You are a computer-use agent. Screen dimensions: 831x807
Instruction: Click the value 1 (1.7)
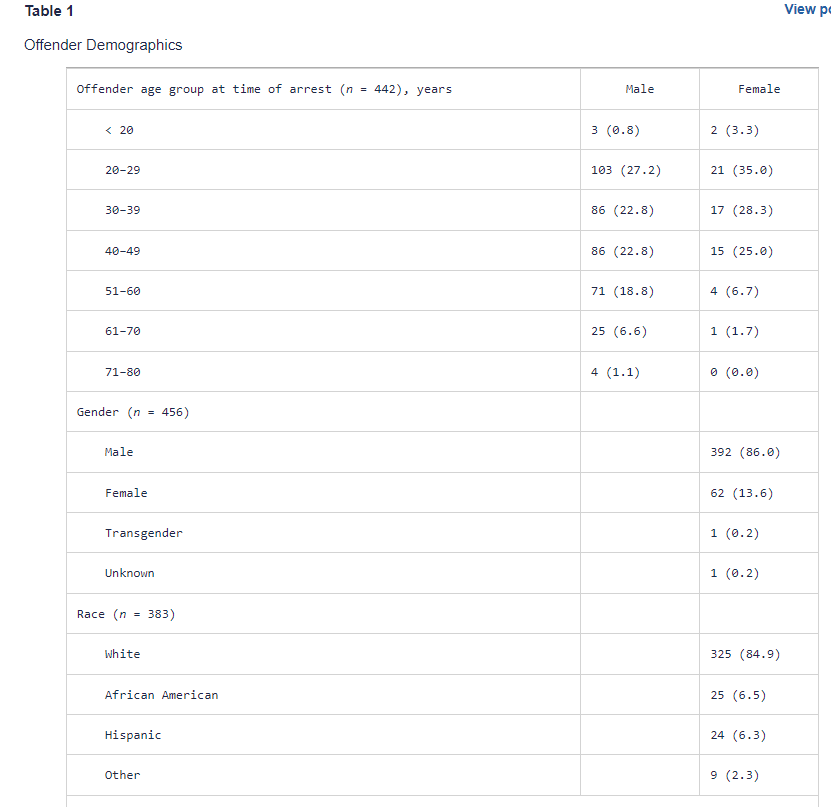coord(735,331)
